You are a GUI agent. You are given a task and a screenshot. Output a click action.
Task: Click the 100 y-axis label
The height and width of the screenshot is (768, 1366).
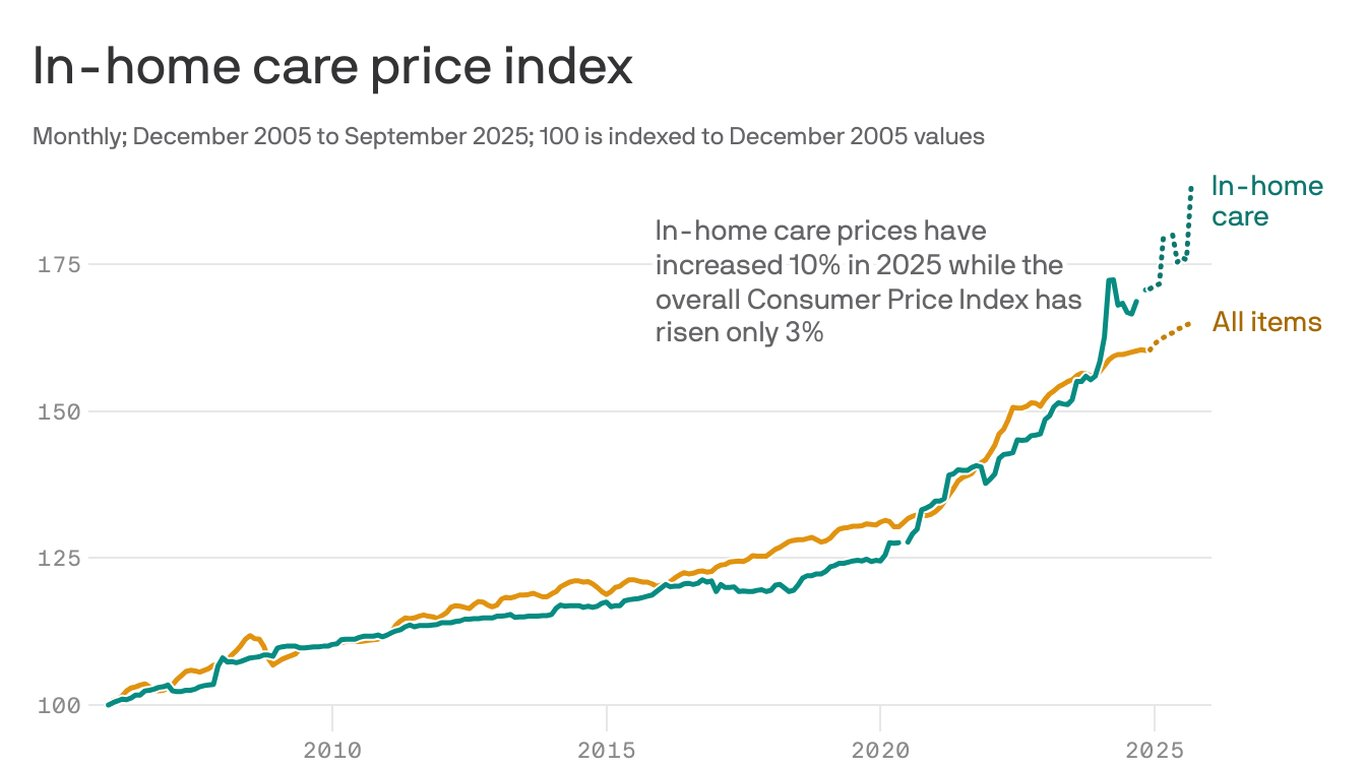tap(59, 705)
